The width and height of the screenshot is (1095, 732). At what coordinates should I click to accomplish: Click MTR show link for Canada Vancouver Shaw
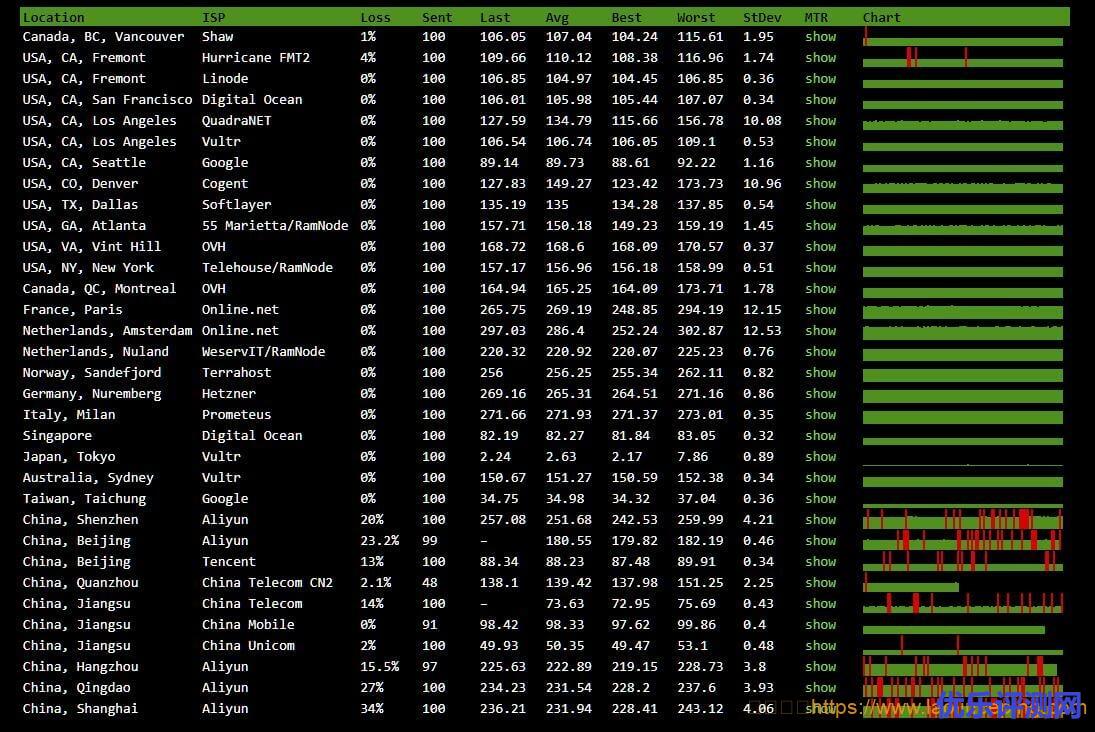[820, 36]
